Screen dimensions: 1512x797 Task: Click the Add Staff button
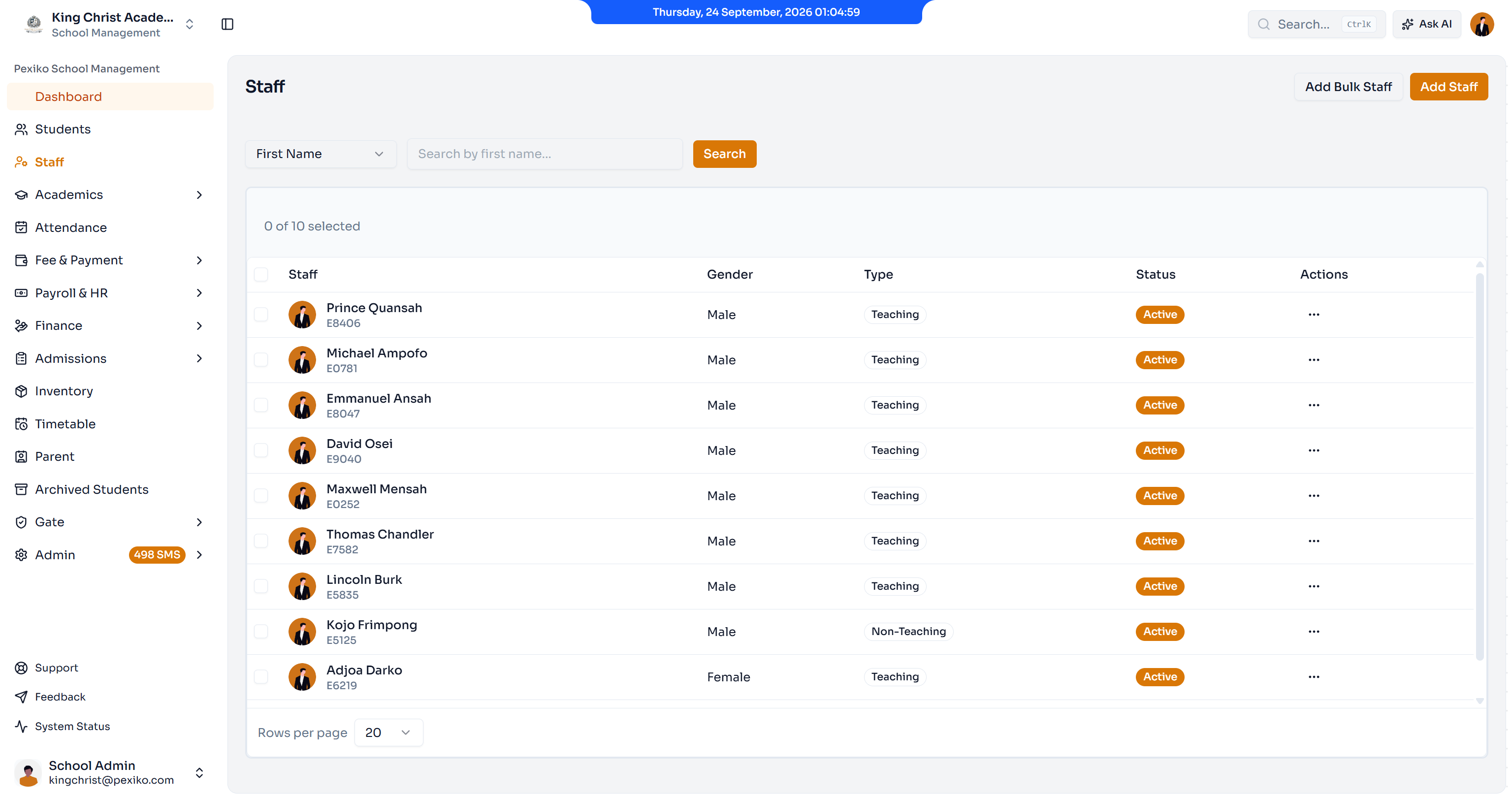(x=1448, y=87)
